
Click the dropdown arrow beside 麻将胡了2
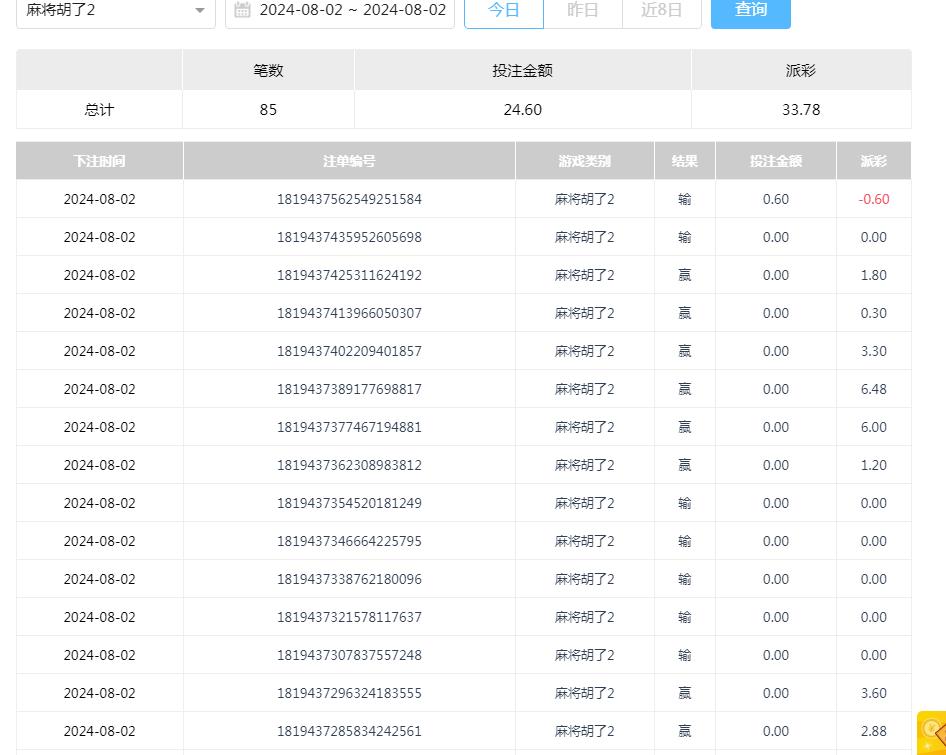coord(199,11)
